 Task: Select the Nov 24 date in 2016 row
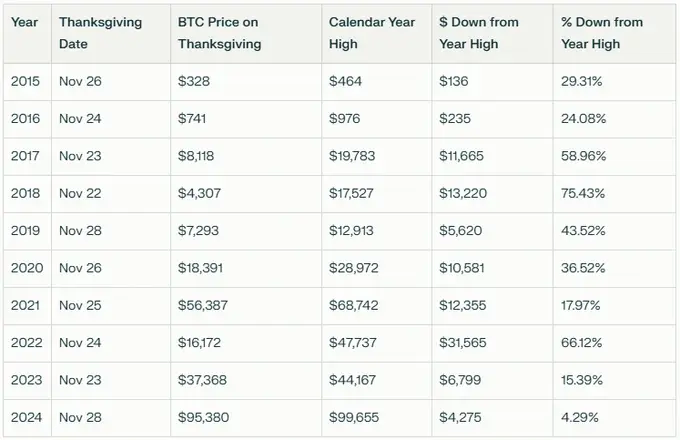click(x=78, y=119)
